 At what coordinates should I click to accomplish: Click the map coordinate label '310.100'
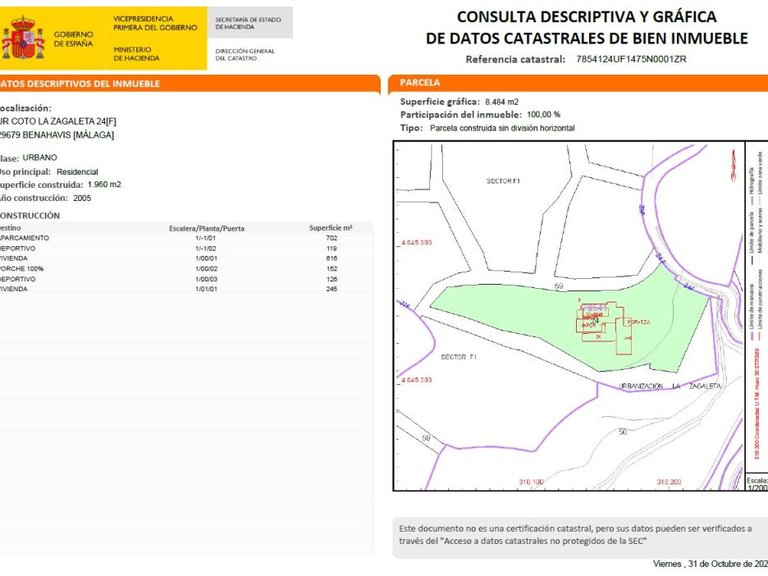point(531,482)
